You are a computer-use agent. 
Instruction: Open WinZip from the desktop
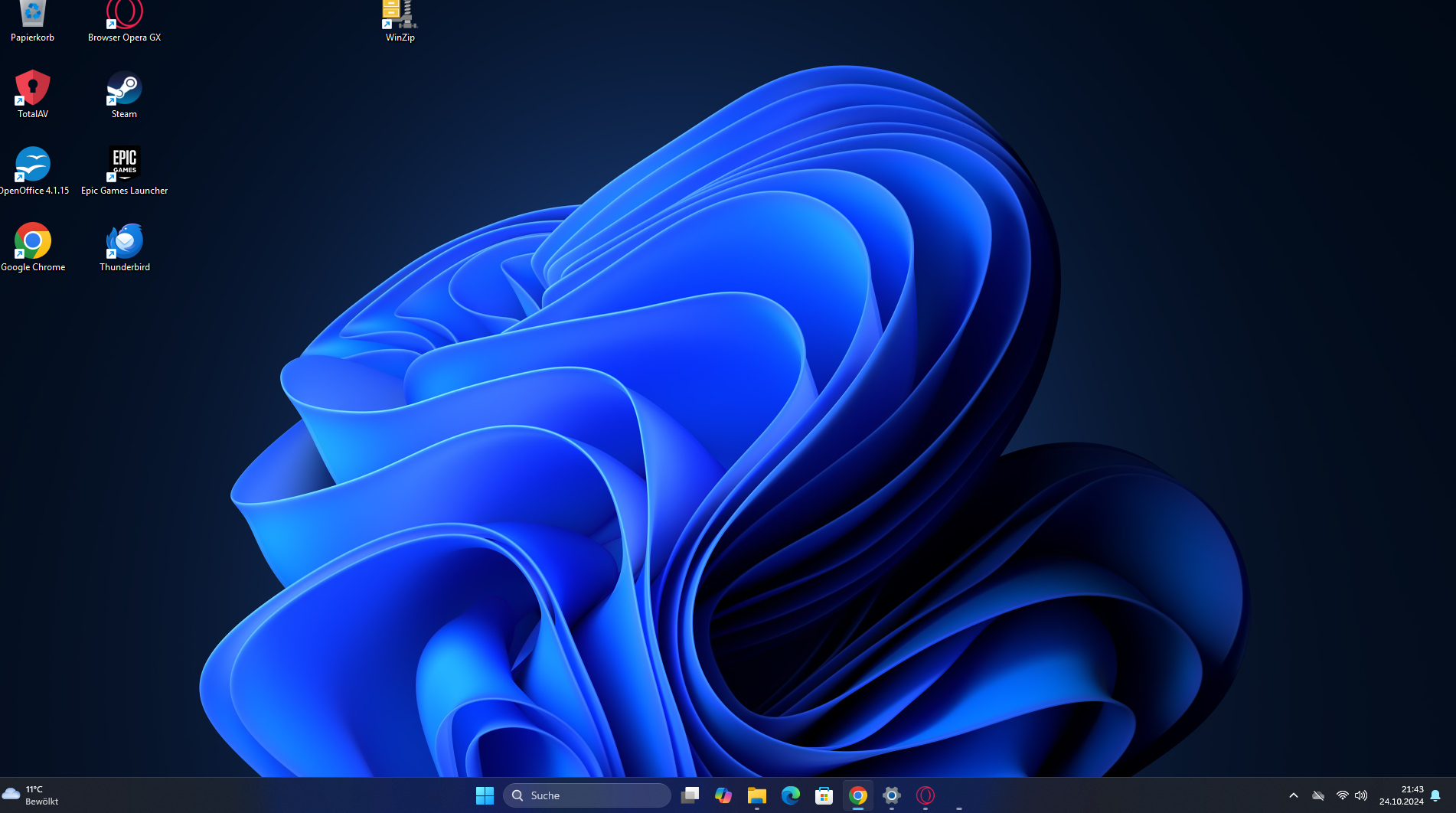coord(399,12)
